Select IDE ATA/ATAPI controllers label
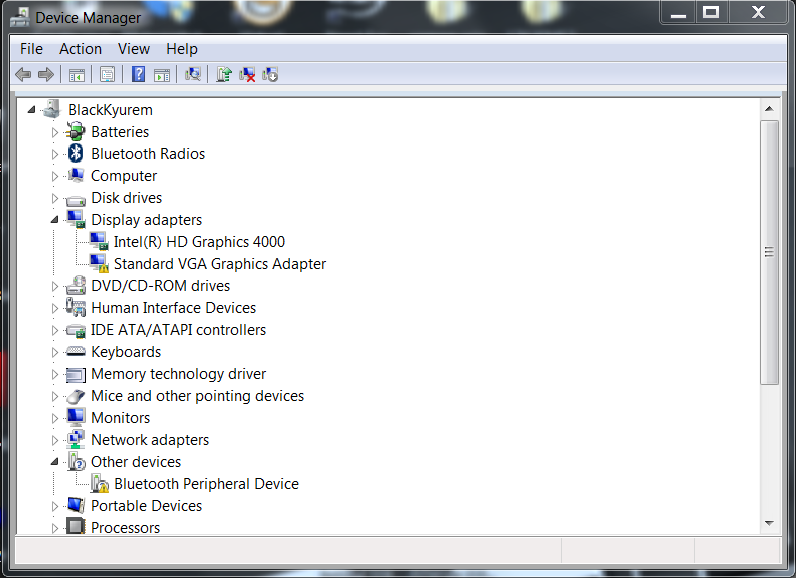The image size is (796, 578). pos(178,330)
